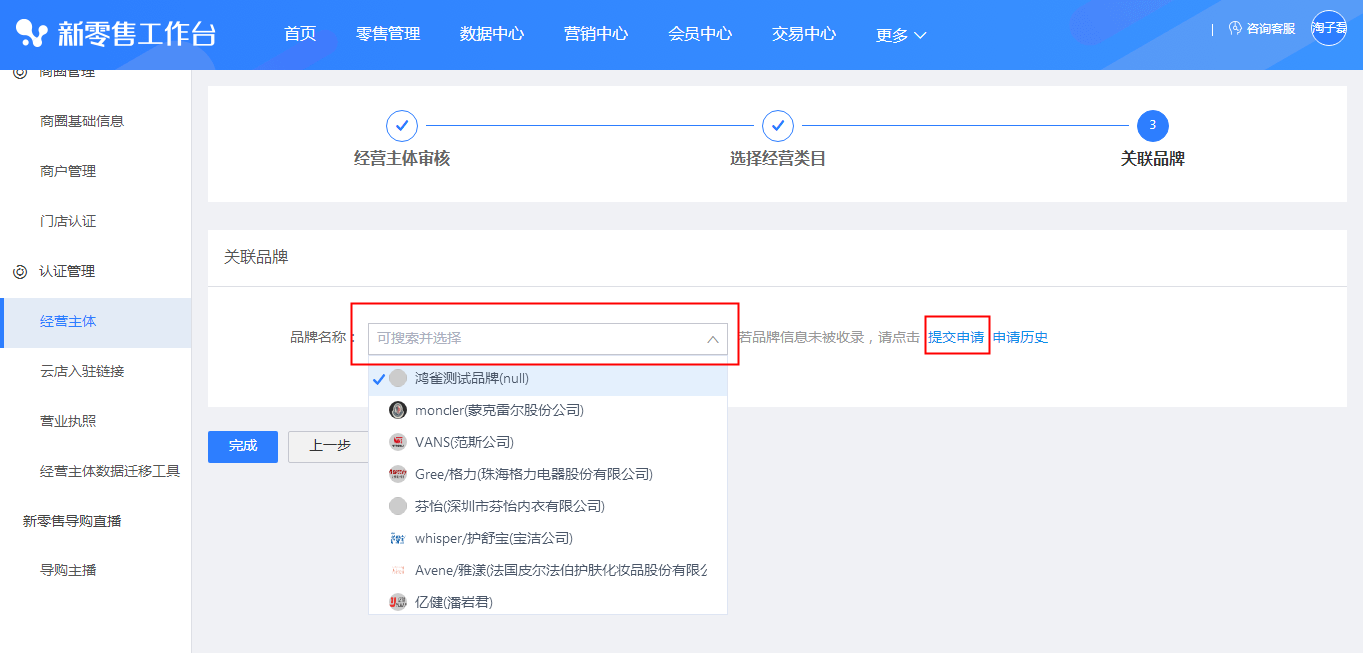Expand the 更多 menu in top navigation
Viewport: 1363px width, 653px height.
901,35
